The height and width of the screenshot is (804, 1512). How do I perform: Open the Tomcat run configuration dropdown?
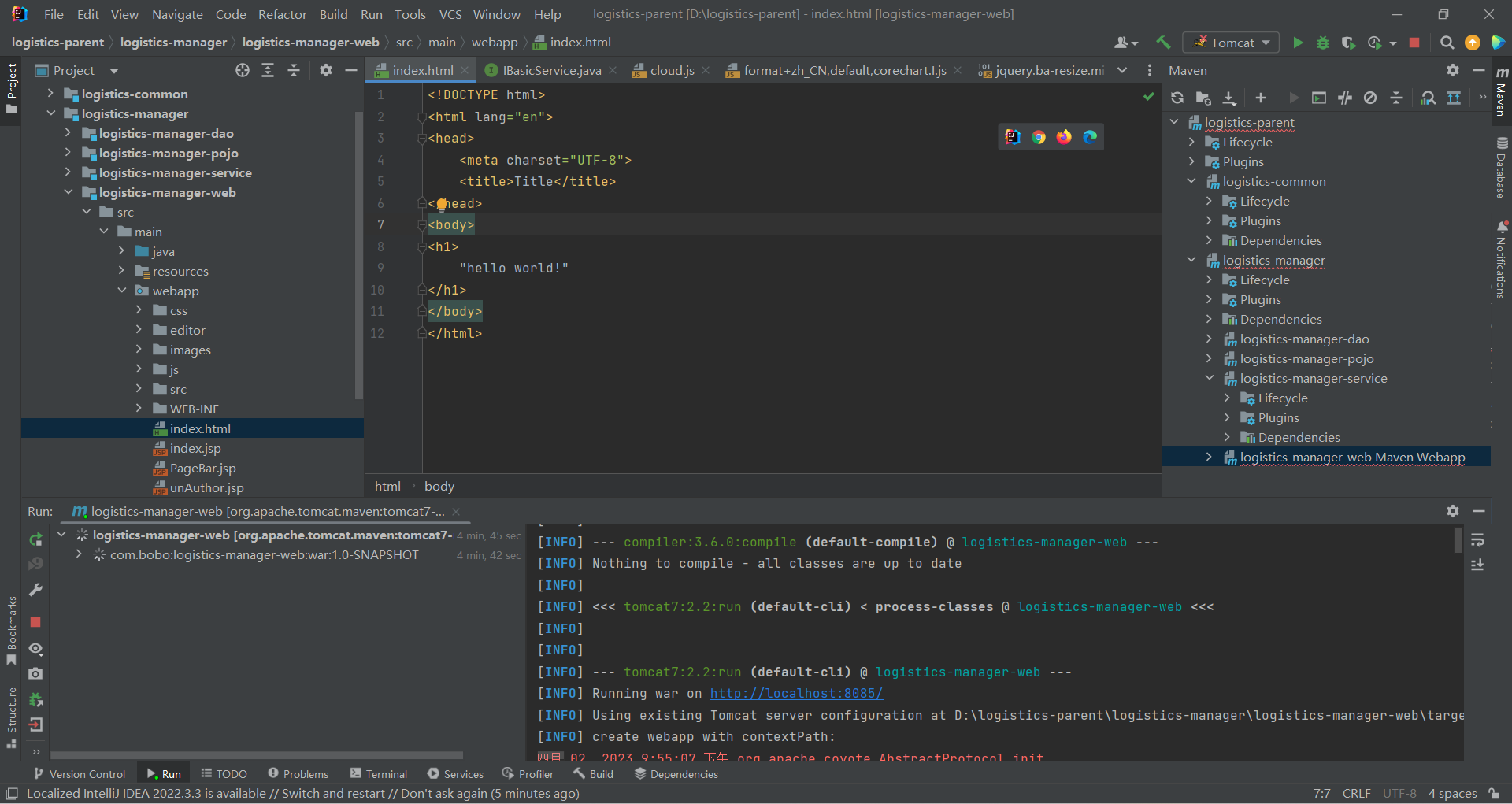(x=1232, y=43)
